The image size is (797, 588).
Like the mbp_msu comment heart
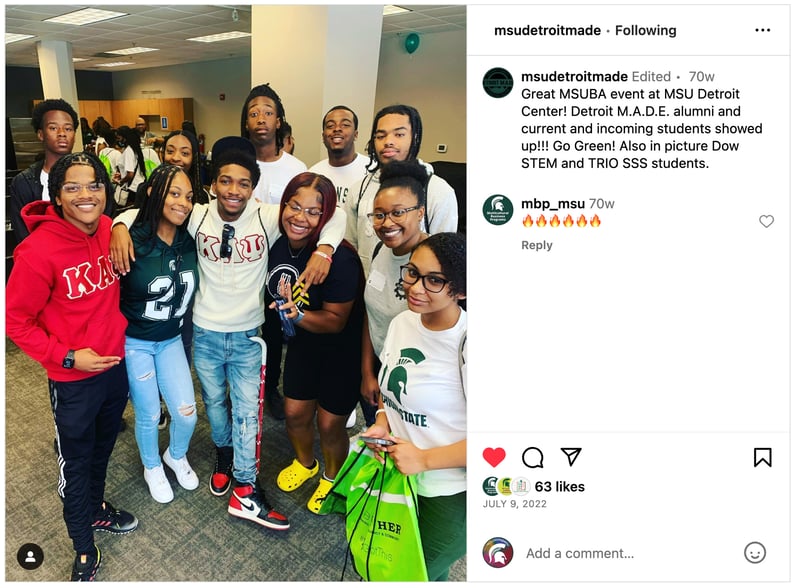click(766, 221)
